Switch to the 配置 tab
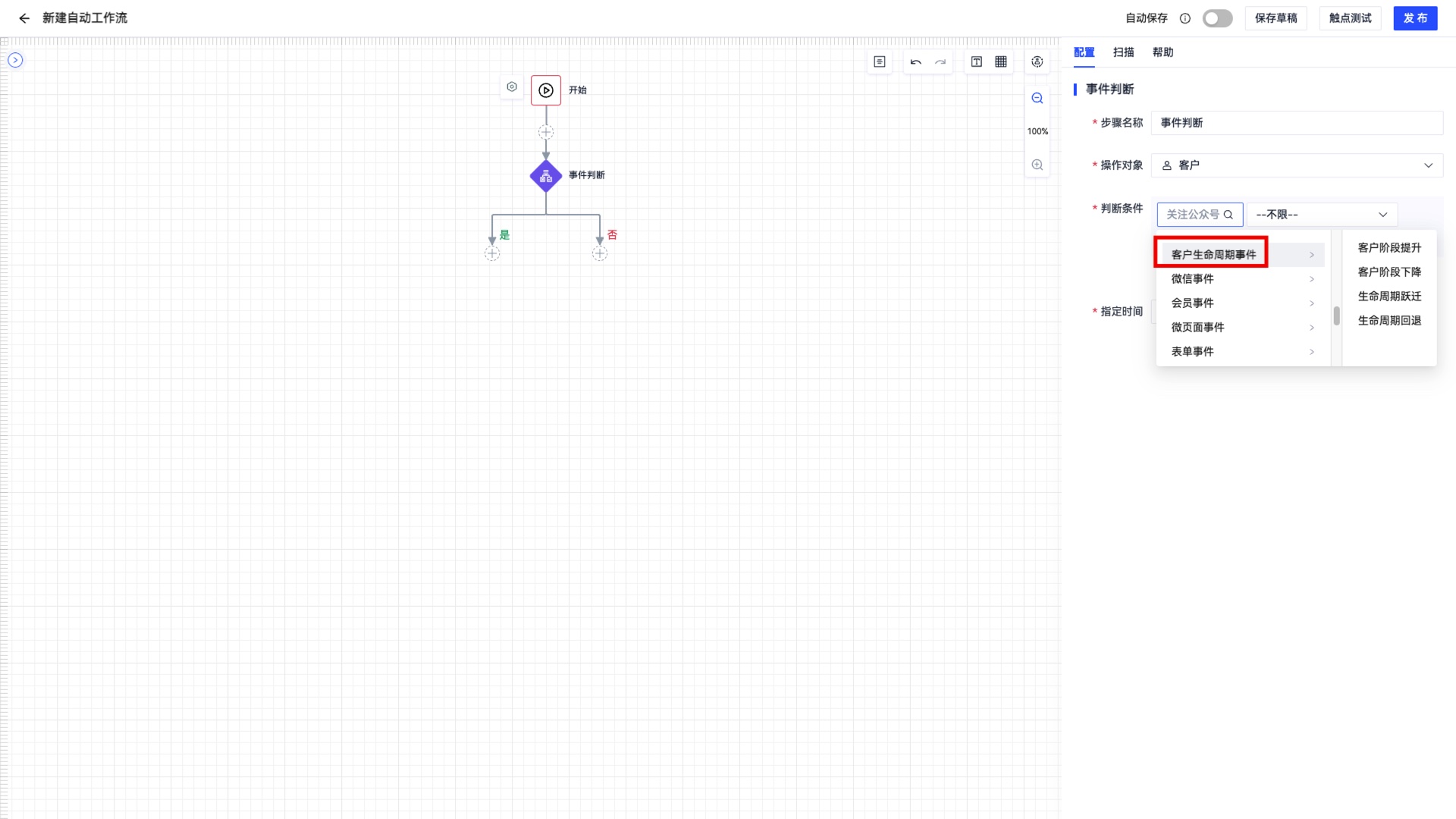Screen dimensions: 1456x819 [x=1084, y=52]
